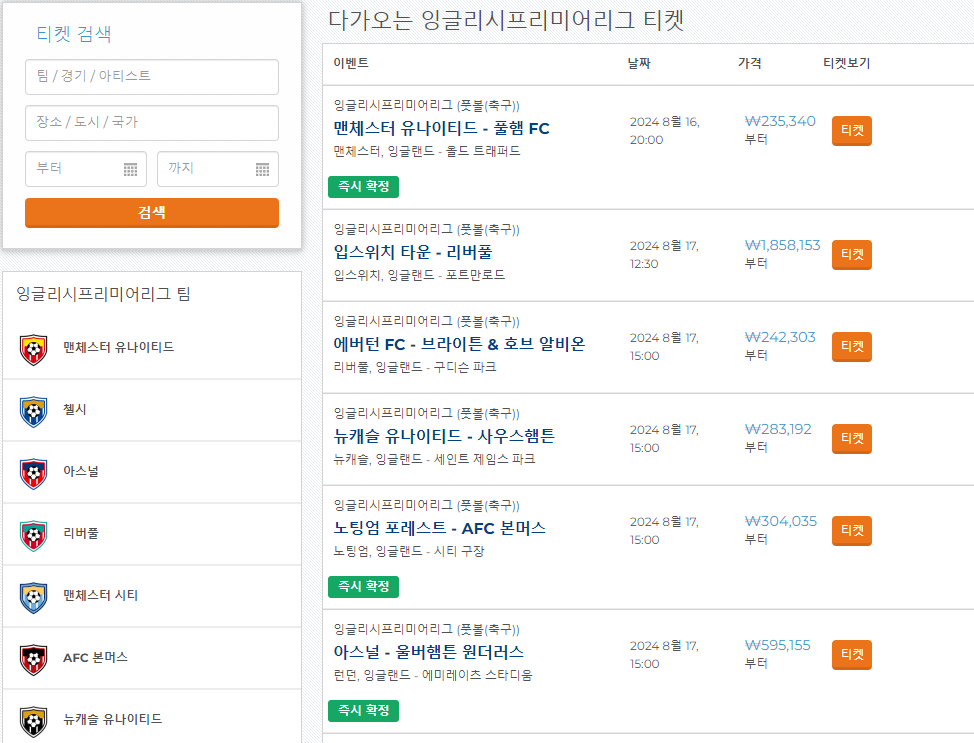Screen dimensions: 974x743
Task: Open the calendar icon in 까지 field
Action: (263, 169)
